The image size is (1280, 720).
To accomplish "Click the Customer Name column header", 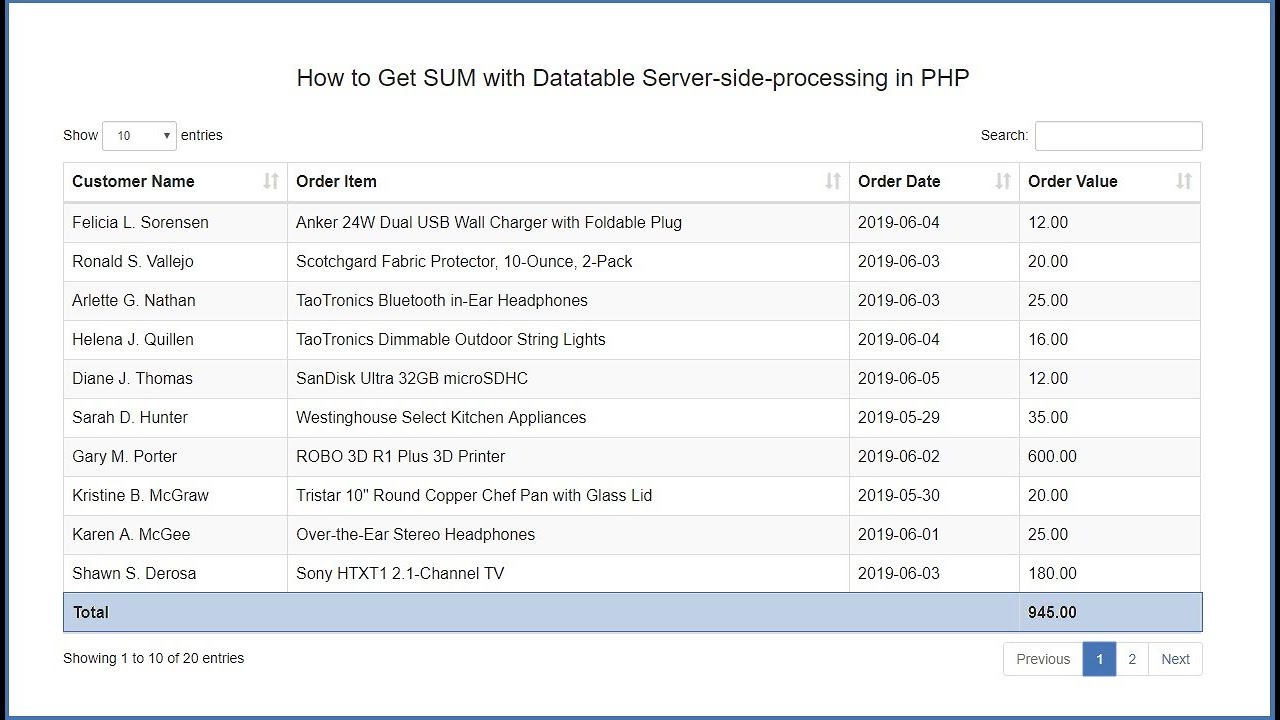I will [x=175, y=181].
